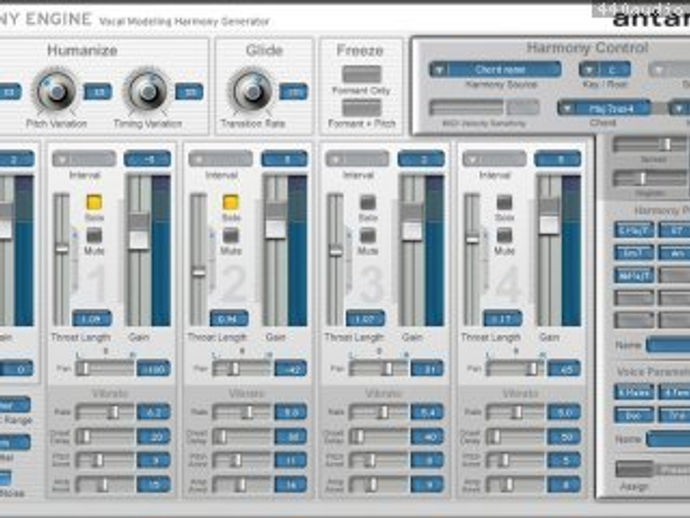
Task: Click the Assign button
Action: tap(635, 469)
